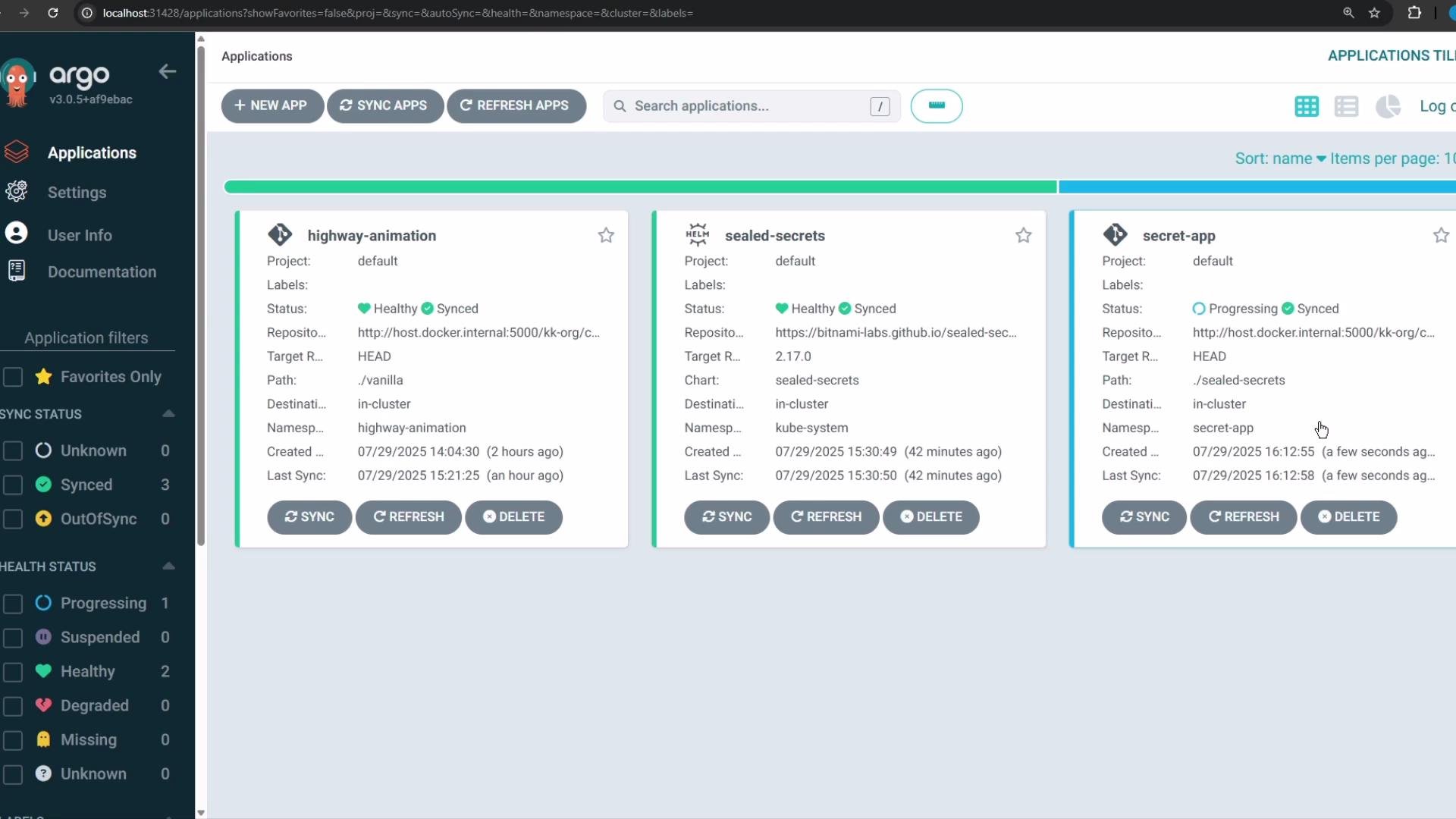The width and height of the screenshot is (1456, 819).
Task: Sync the secret-app application
Action: point(1144,517)
